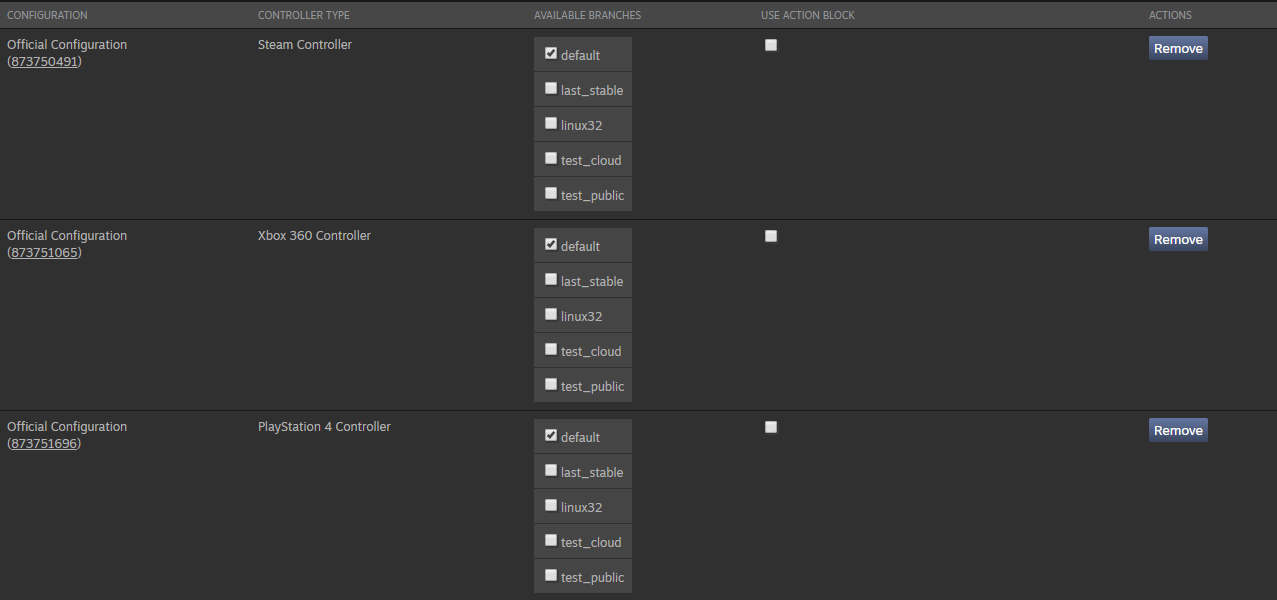Viewport: 1277px width, 600px height.
Task: Check linux32 branch for Steam Controller
Action: click(x=551, y=124)
